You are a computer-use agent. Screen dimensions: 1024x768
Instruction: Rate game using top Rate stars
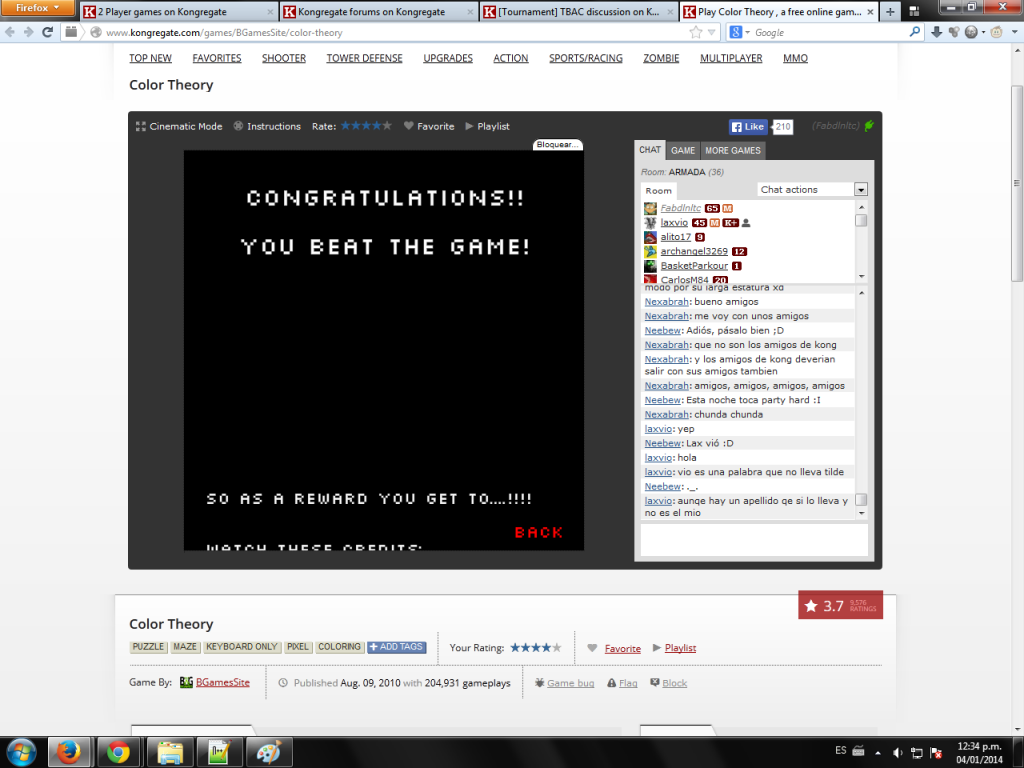point(366,125)
